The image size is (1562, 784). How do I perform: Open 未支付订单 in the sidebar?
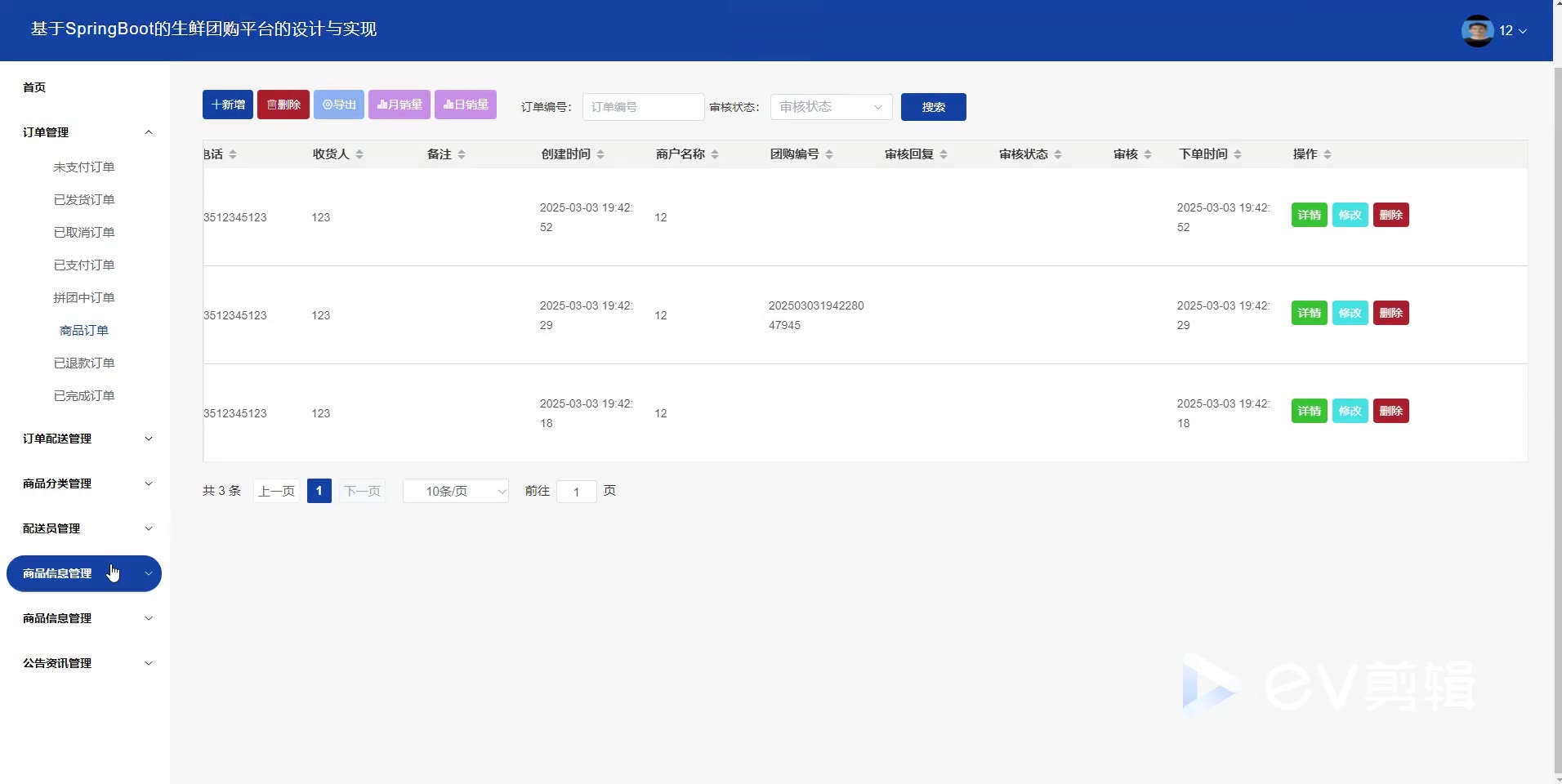point(84,167)
